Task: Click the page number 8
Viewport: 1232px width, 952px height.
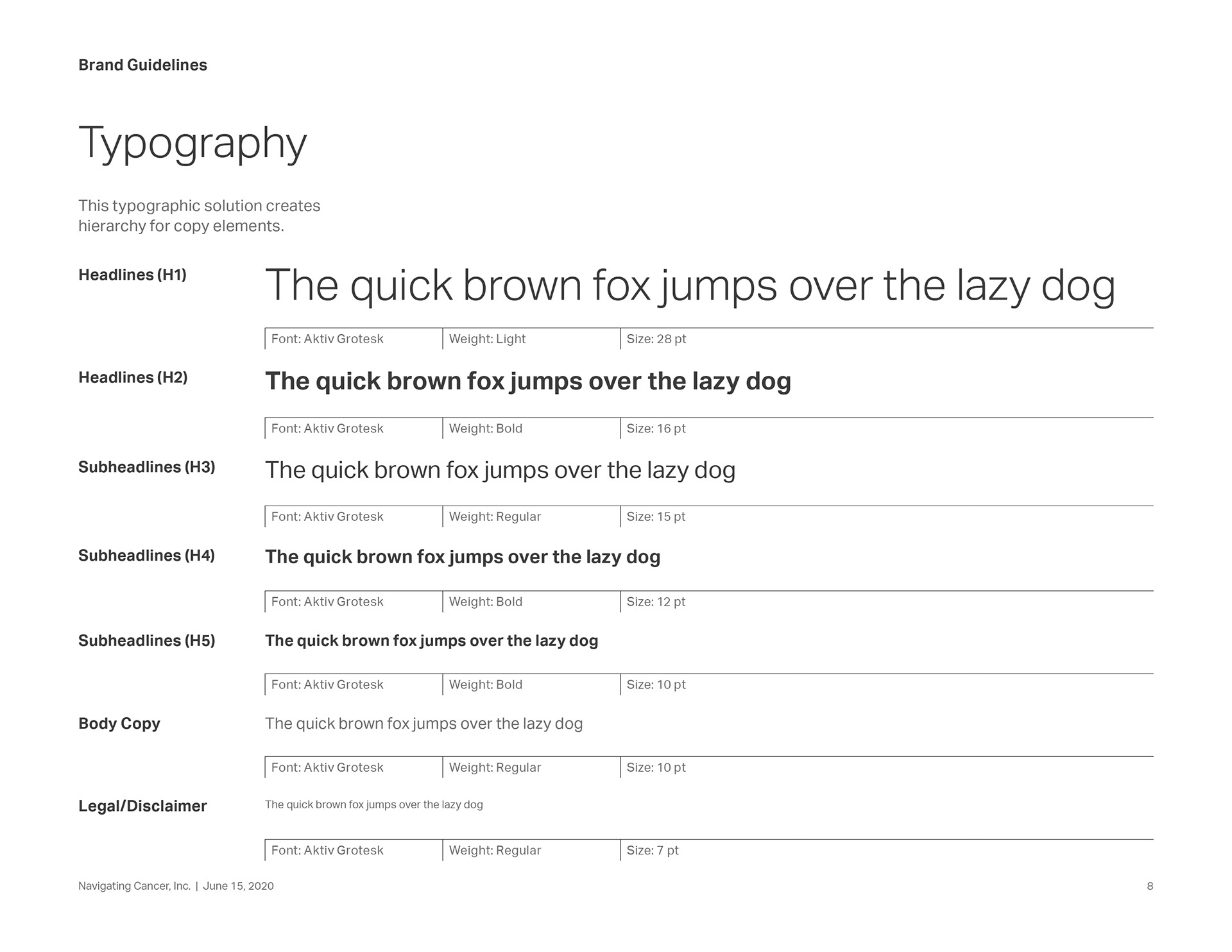Action: click(1150, 887)
